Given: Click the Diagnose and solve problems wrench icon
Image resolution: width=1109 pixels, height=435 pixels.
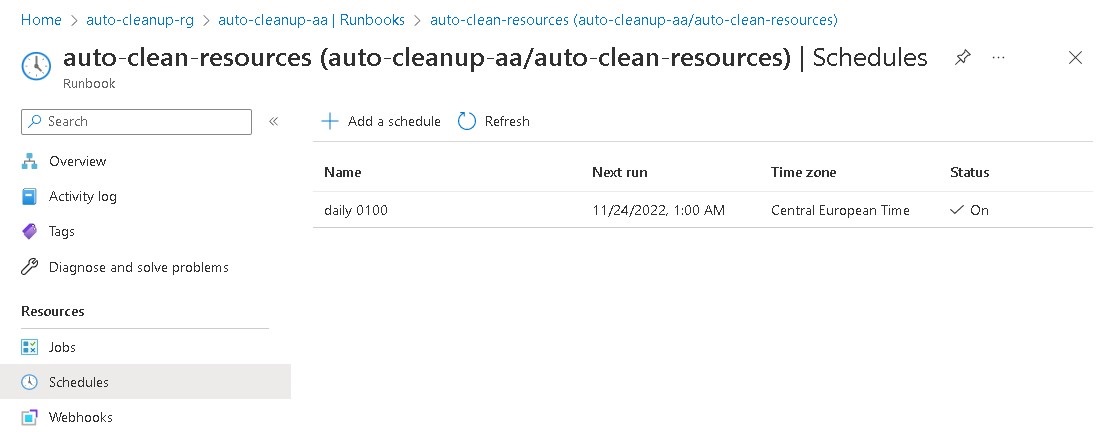Looking at the screenshot, I should coord(29,268).
